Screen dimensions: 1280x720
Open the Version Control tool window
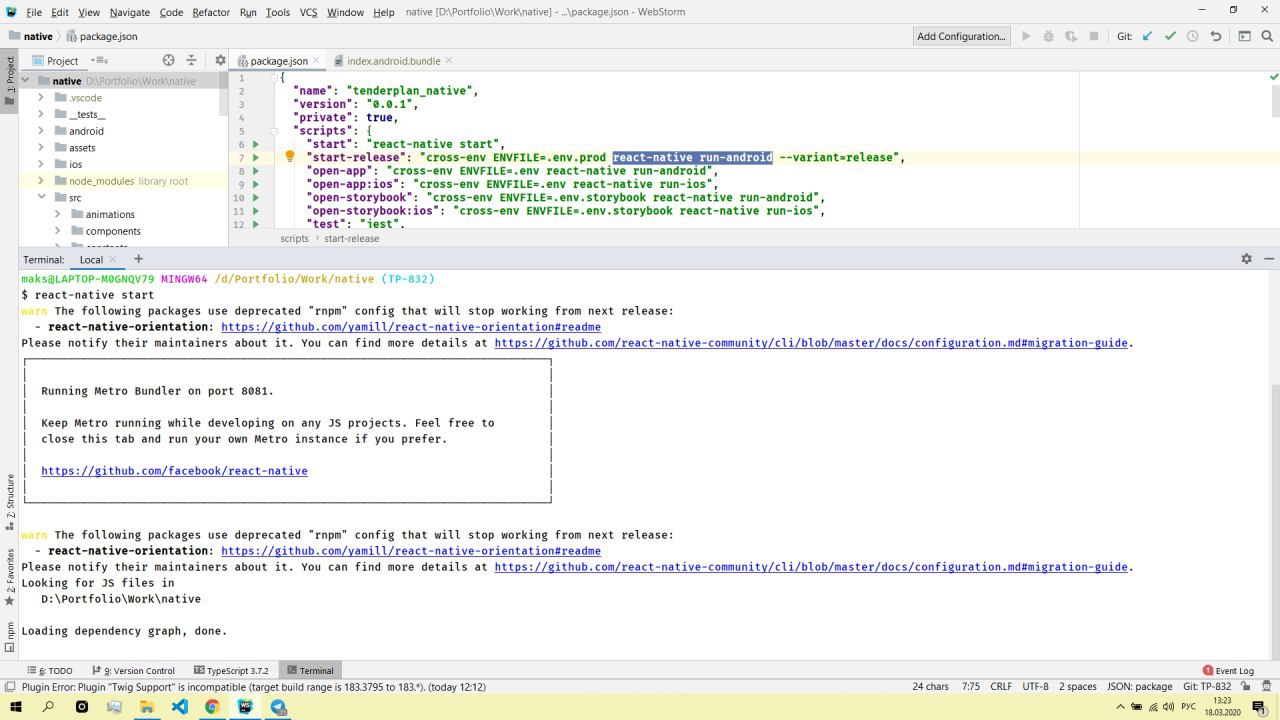point(133,670)
